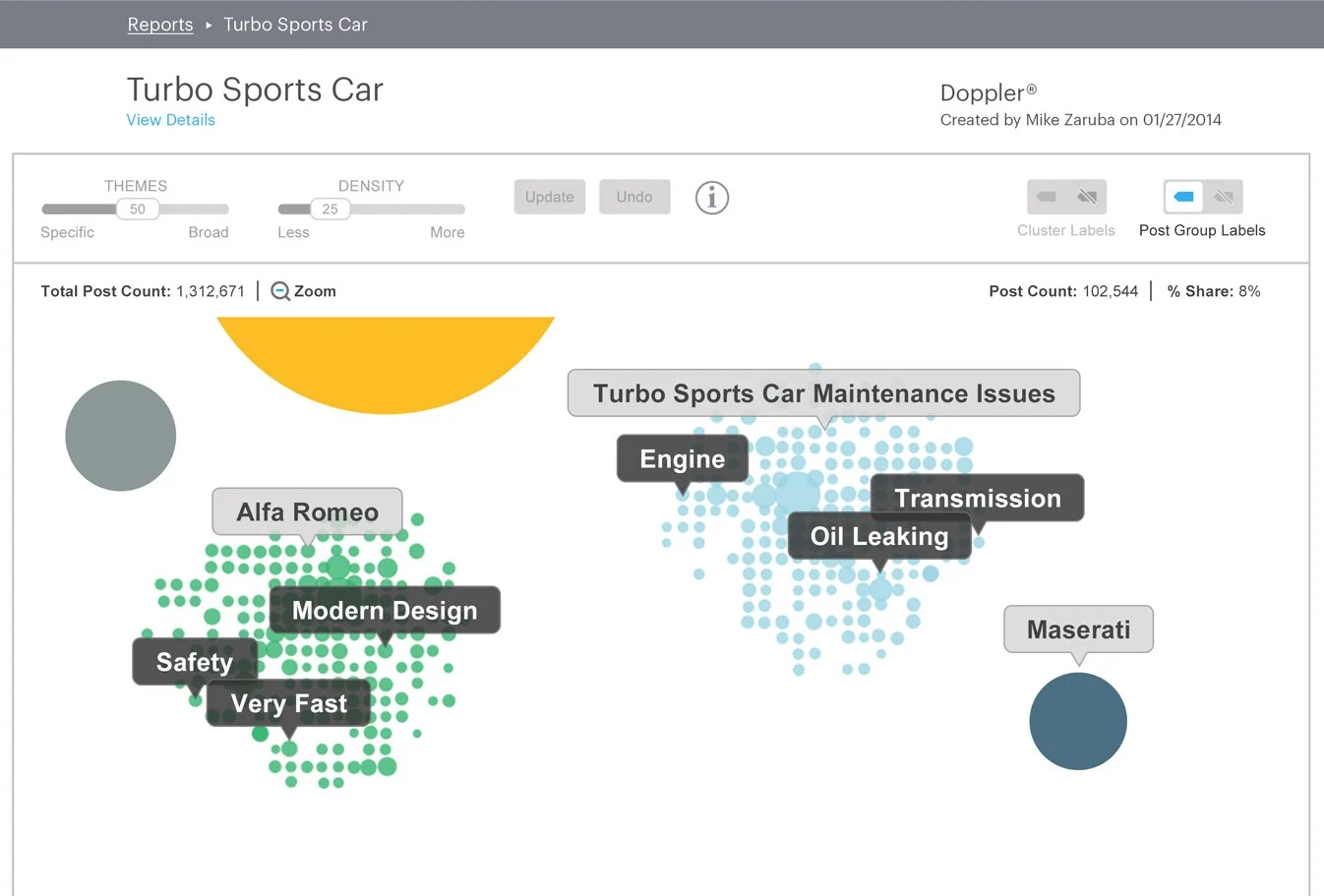
Task: Click the Themes slider handle at 50
Action: pos(138,209)
